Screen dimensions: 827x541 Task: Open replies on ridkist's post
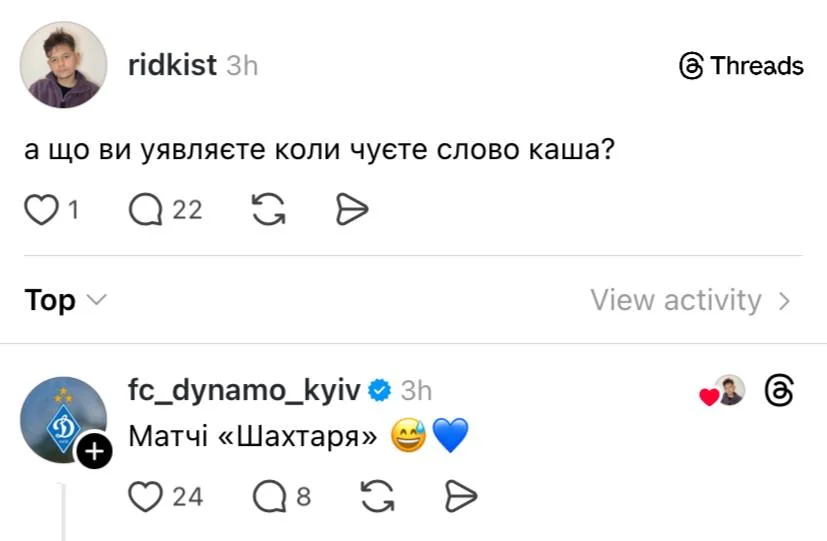(x=146, y=210)
